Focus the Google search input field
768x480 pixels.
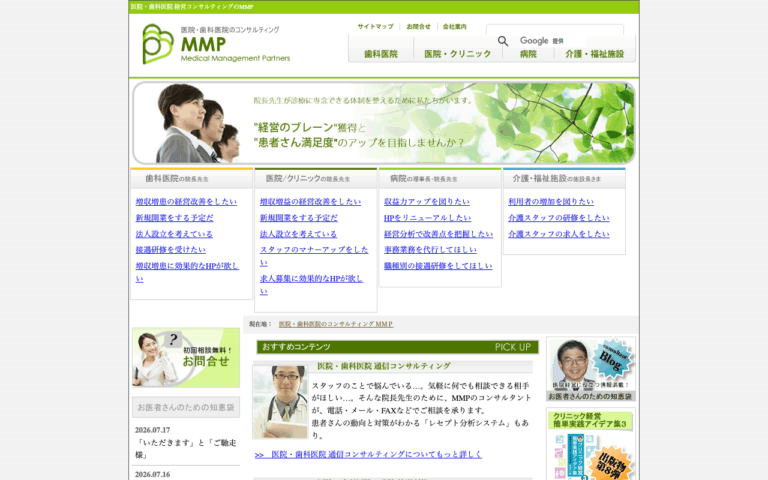(x=554, y=30)
